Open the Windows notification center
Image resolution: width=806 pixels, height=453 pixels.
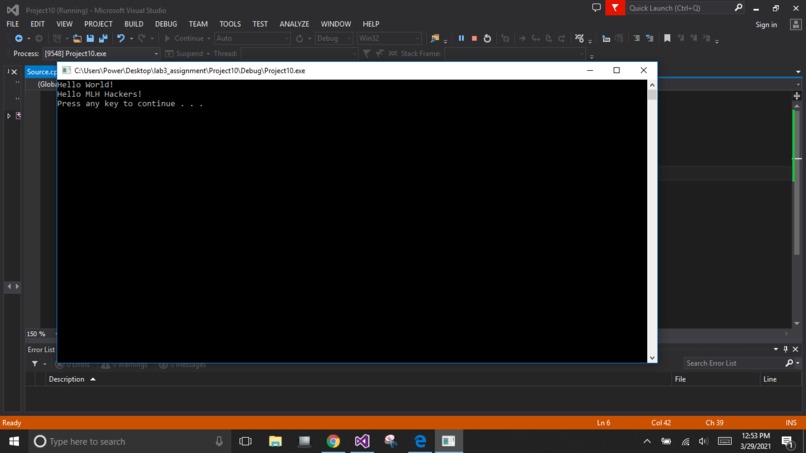pyautogui.click(x=787, y=441)
